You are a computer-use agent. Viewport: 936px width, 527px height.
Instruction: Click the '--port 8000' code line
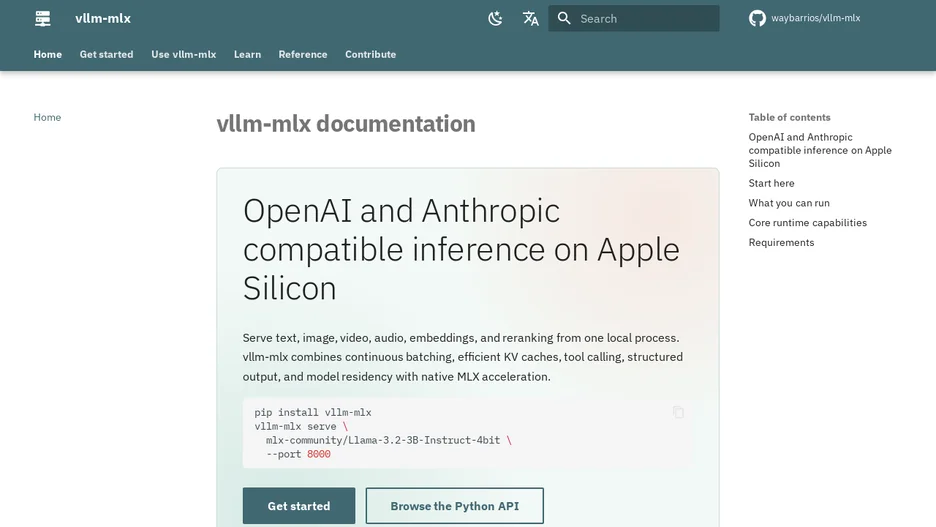click(x=298, y=454)
